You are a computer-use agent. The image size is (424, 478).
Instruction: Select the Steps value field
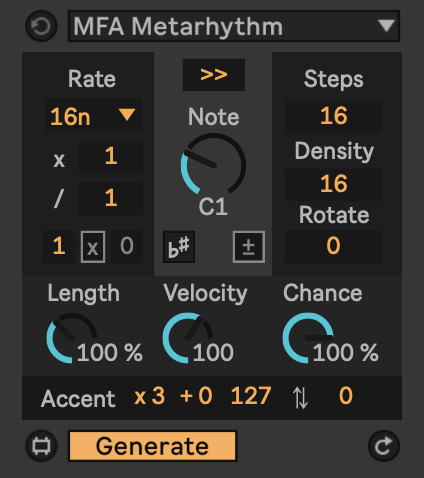[x=333, y=116]
